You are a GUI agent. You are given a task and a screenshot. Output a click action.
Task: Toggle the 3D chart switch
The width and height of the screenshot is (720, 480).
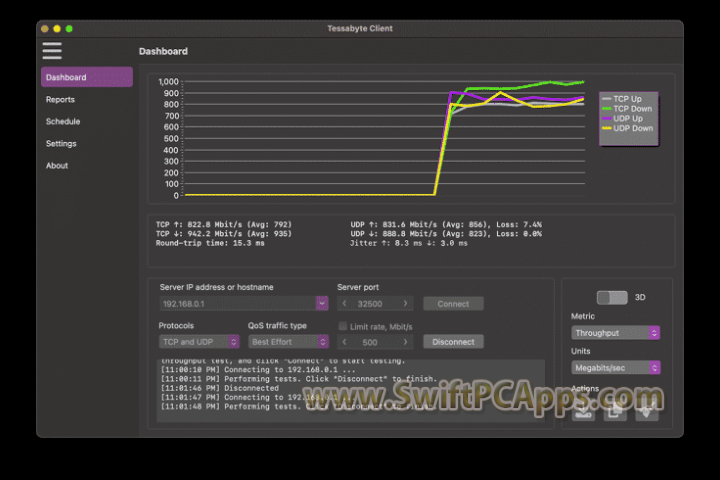612,298
